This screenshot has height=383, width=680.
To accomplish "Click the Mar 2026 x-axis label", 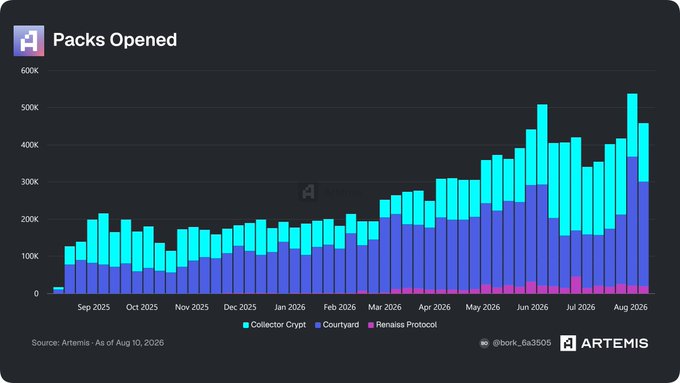I will pos(385,307).
